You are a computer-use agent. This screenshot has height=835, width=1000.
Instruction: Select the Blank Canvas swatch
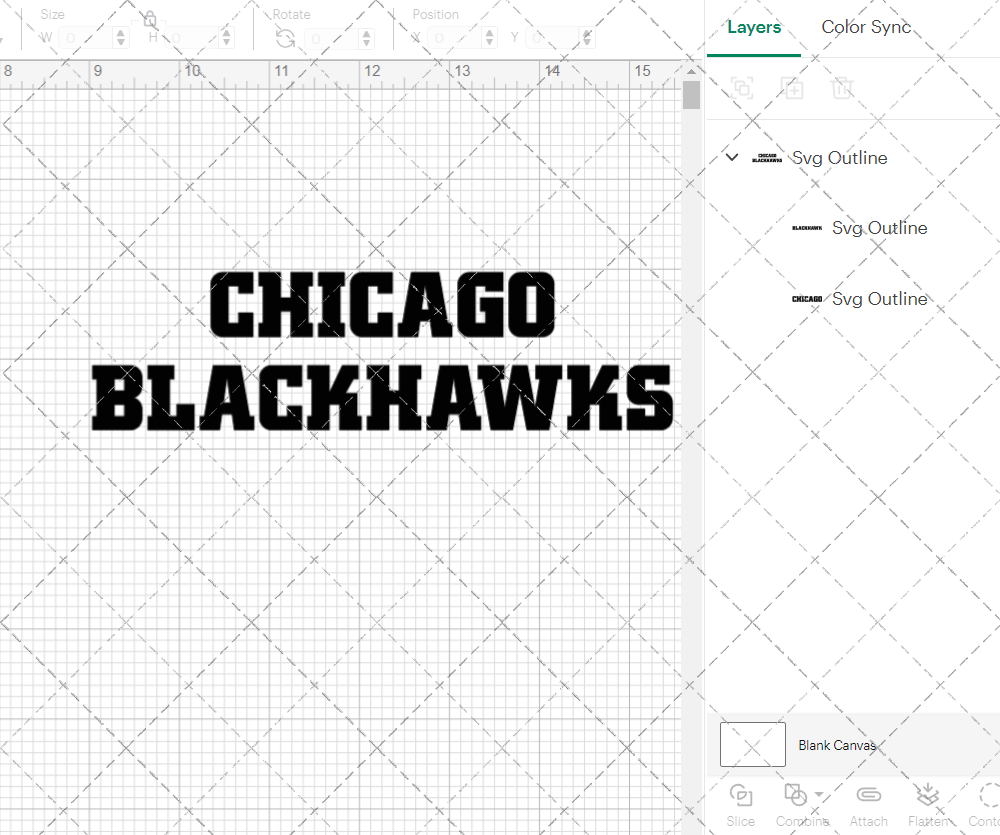(753, 744)
